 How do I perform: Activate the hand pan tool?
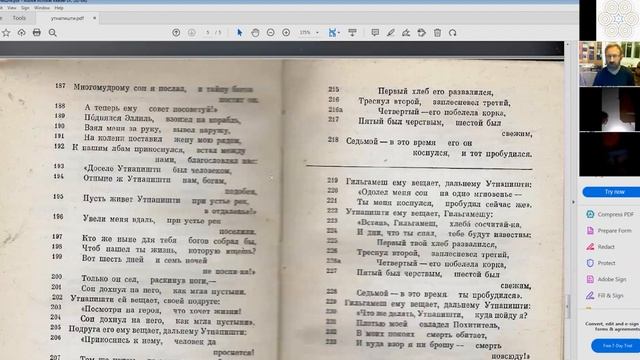coord(255,33)
